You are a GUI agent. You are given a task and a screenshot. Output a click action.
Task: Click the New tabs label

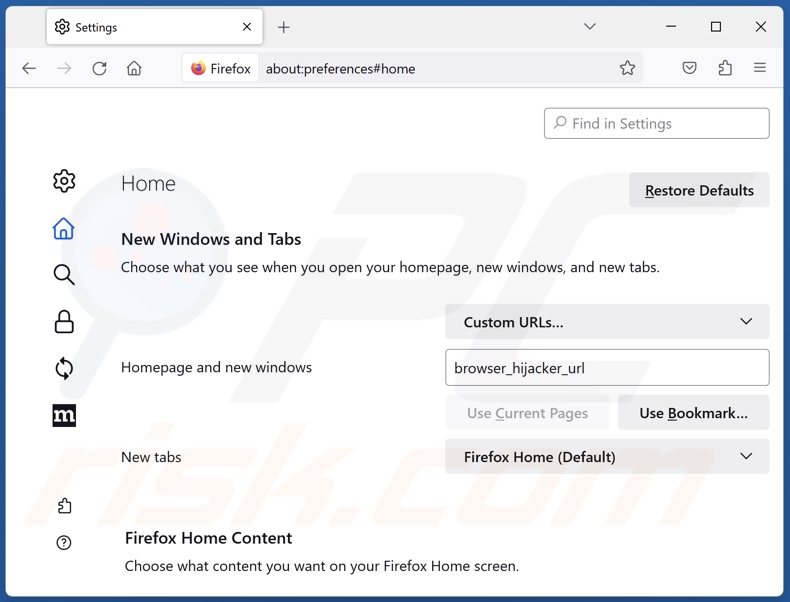pyautogui.click(x=151, y=457)
